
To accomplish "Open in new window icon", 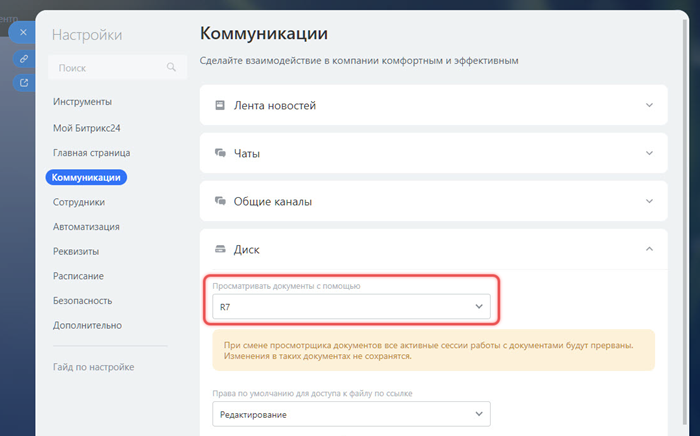I will pos(24,83).
